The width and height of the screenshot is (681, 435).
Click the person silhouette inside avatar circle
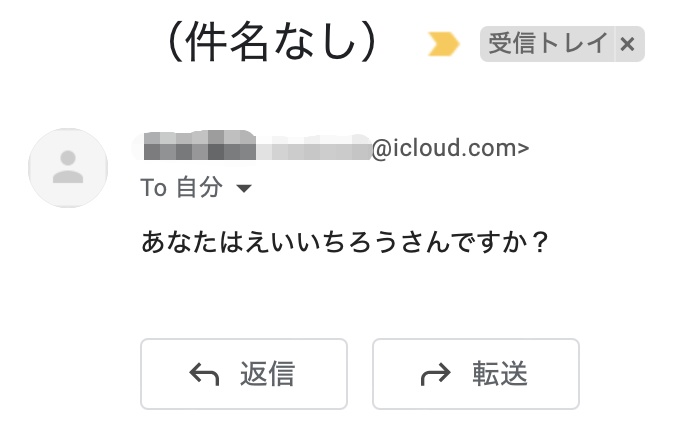click(68, 167)
